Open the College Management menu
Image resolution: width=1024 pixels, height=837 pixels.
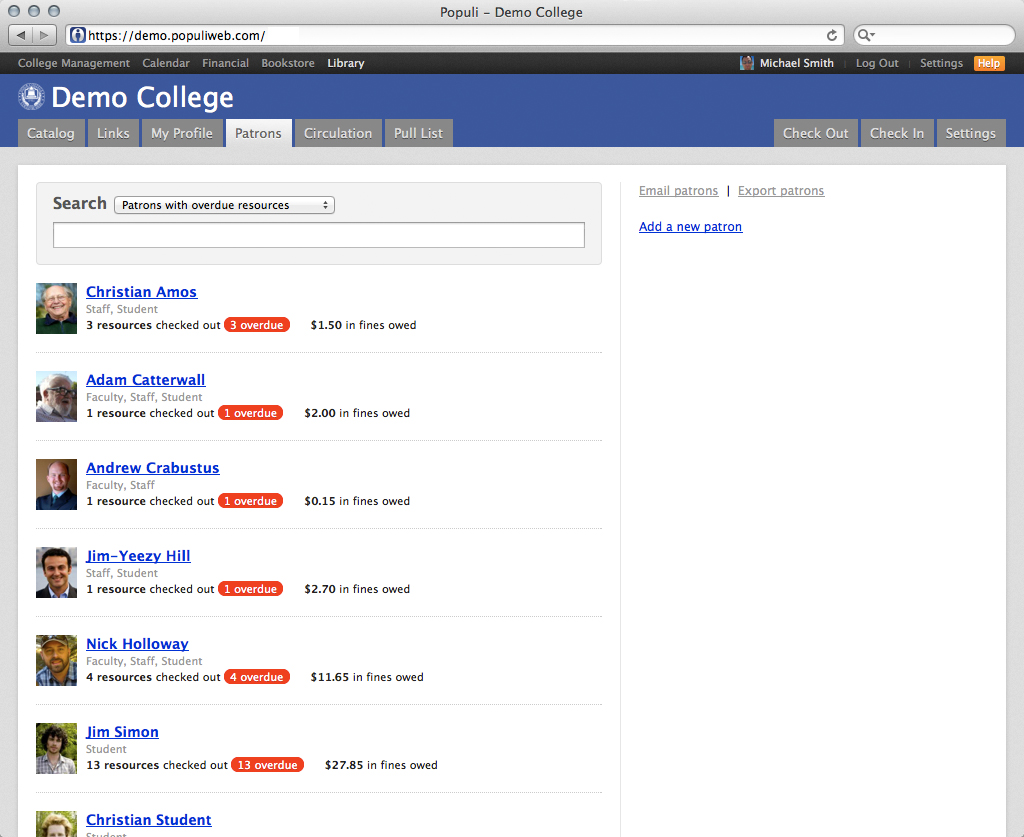(x=74, y=63)
